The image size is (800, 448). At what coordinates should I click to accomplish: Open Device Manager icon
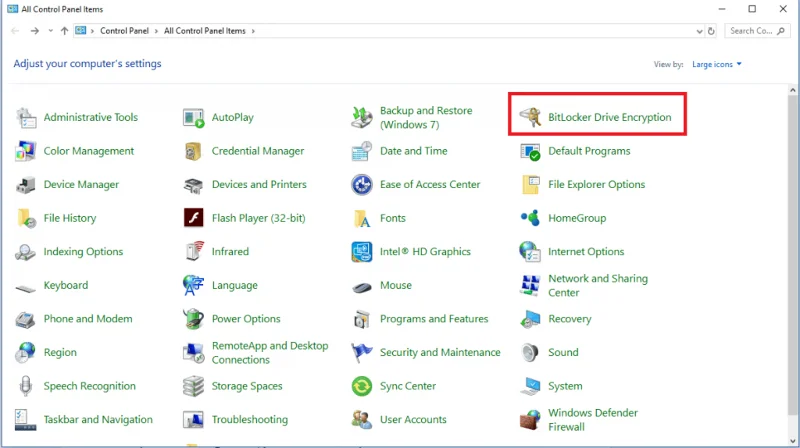[x=26, y=185]
